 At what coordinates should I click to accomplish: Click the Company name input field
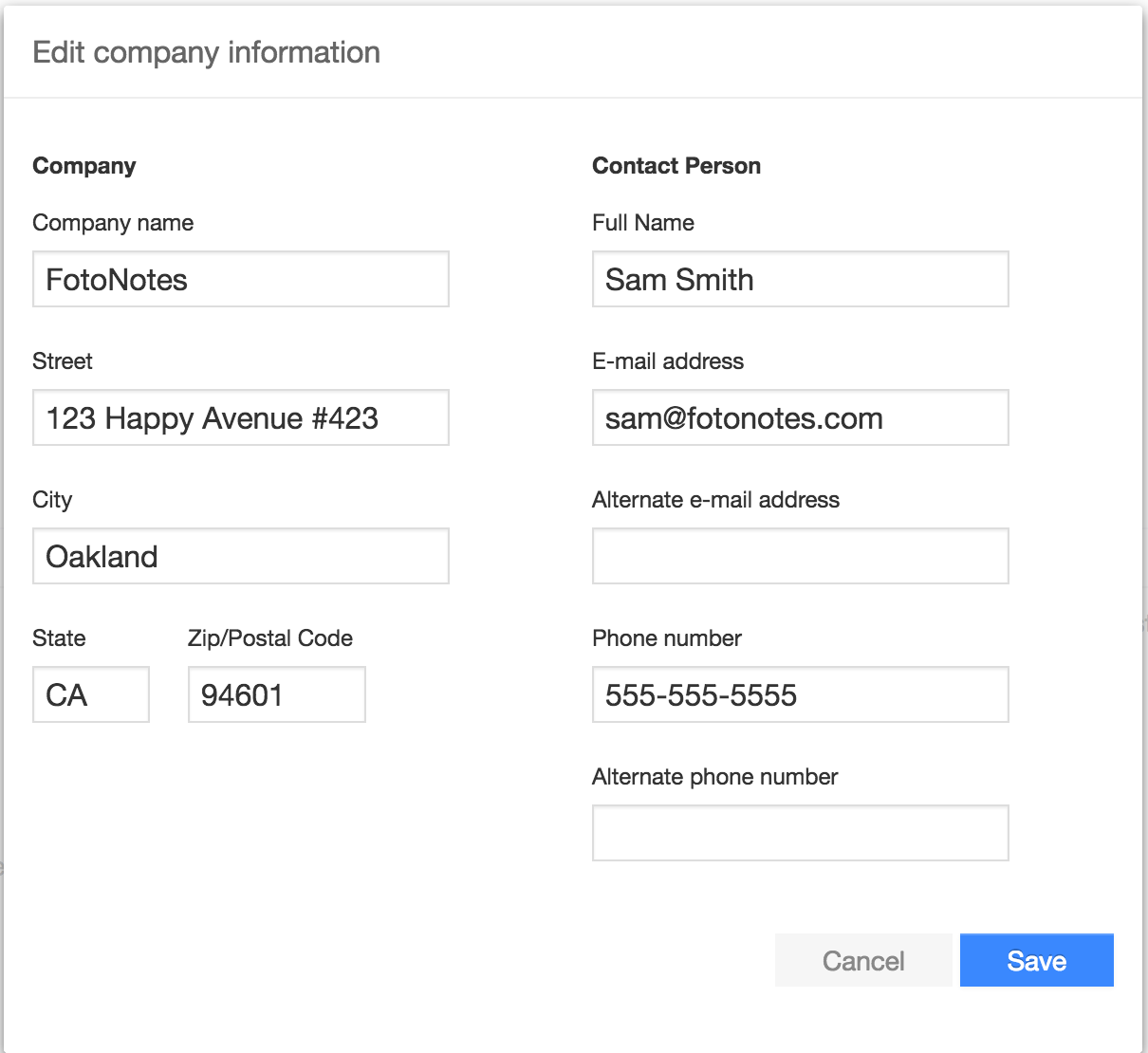pyautogui.click(x=240, y=279)
